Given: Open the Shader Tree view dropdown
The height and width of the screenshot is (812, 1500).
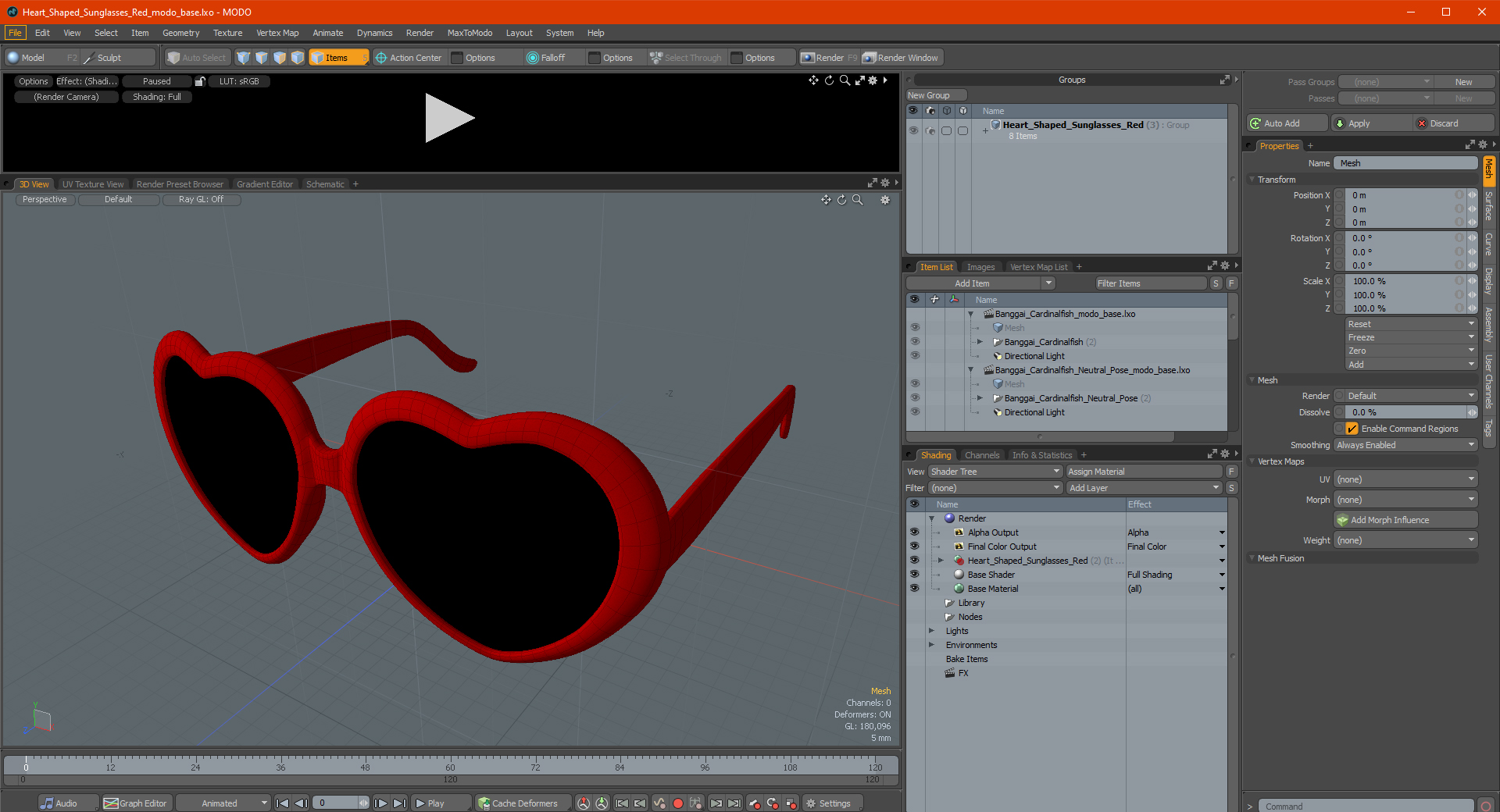Looking at the screenshot, I should tap(995, 472).
